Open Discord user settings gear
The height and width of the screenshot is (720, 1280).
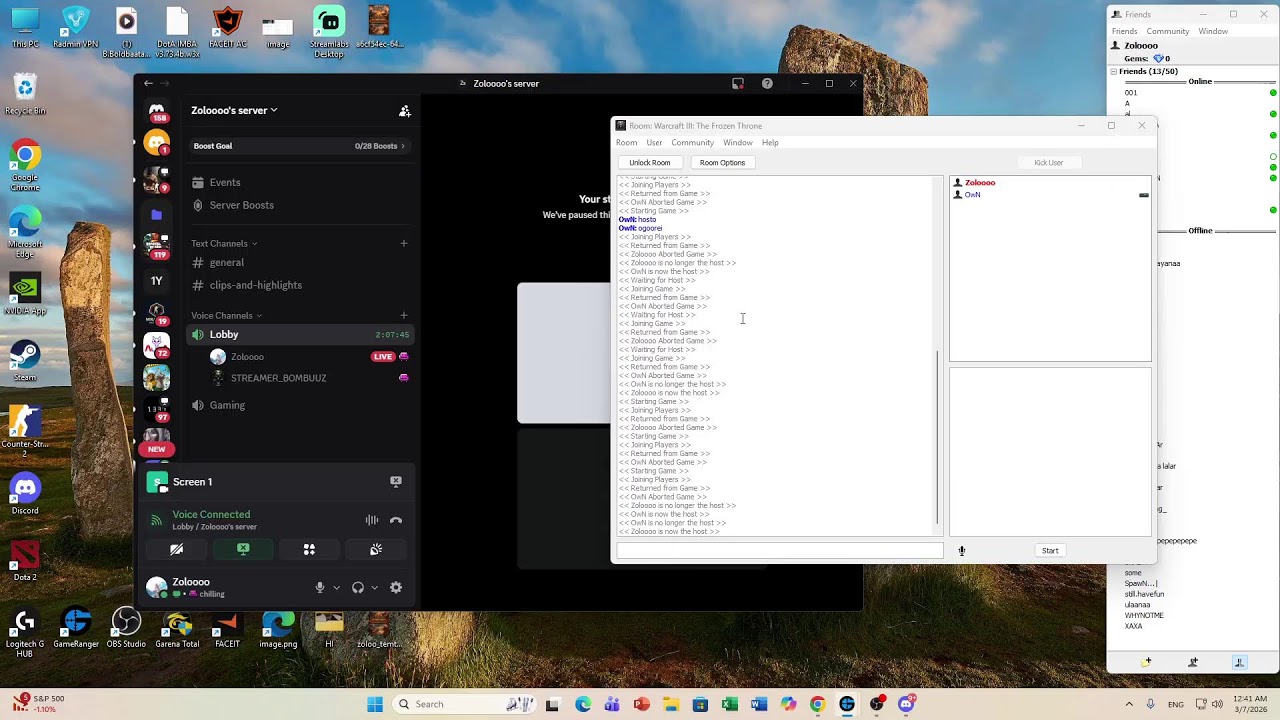[x=396, y=588]
